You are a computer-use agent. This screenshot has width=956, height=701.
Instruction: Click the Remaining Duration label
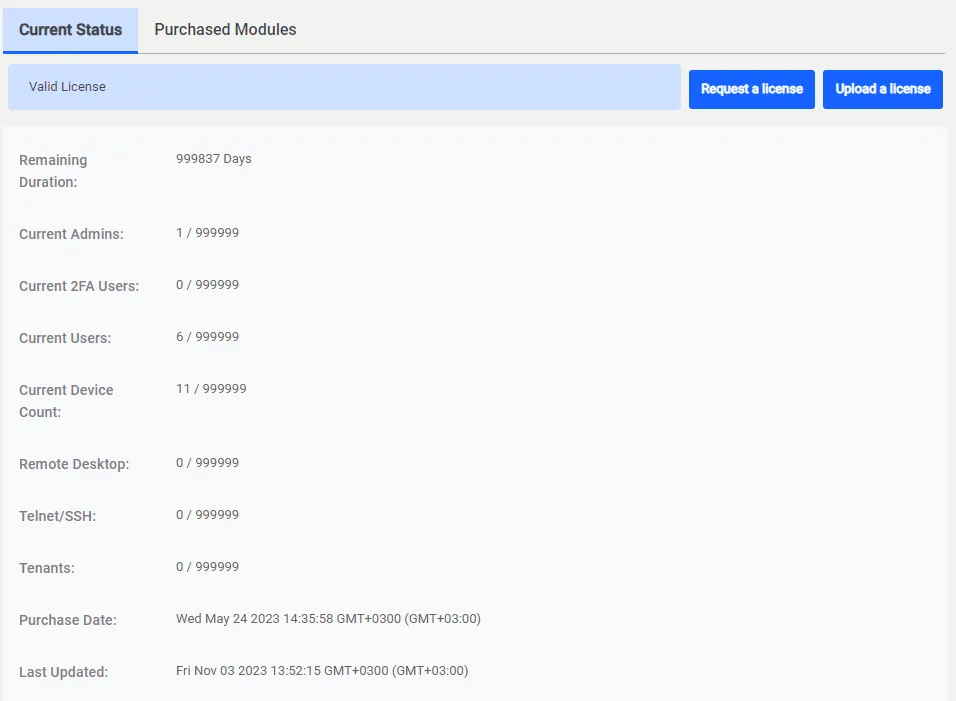[53, 171]
